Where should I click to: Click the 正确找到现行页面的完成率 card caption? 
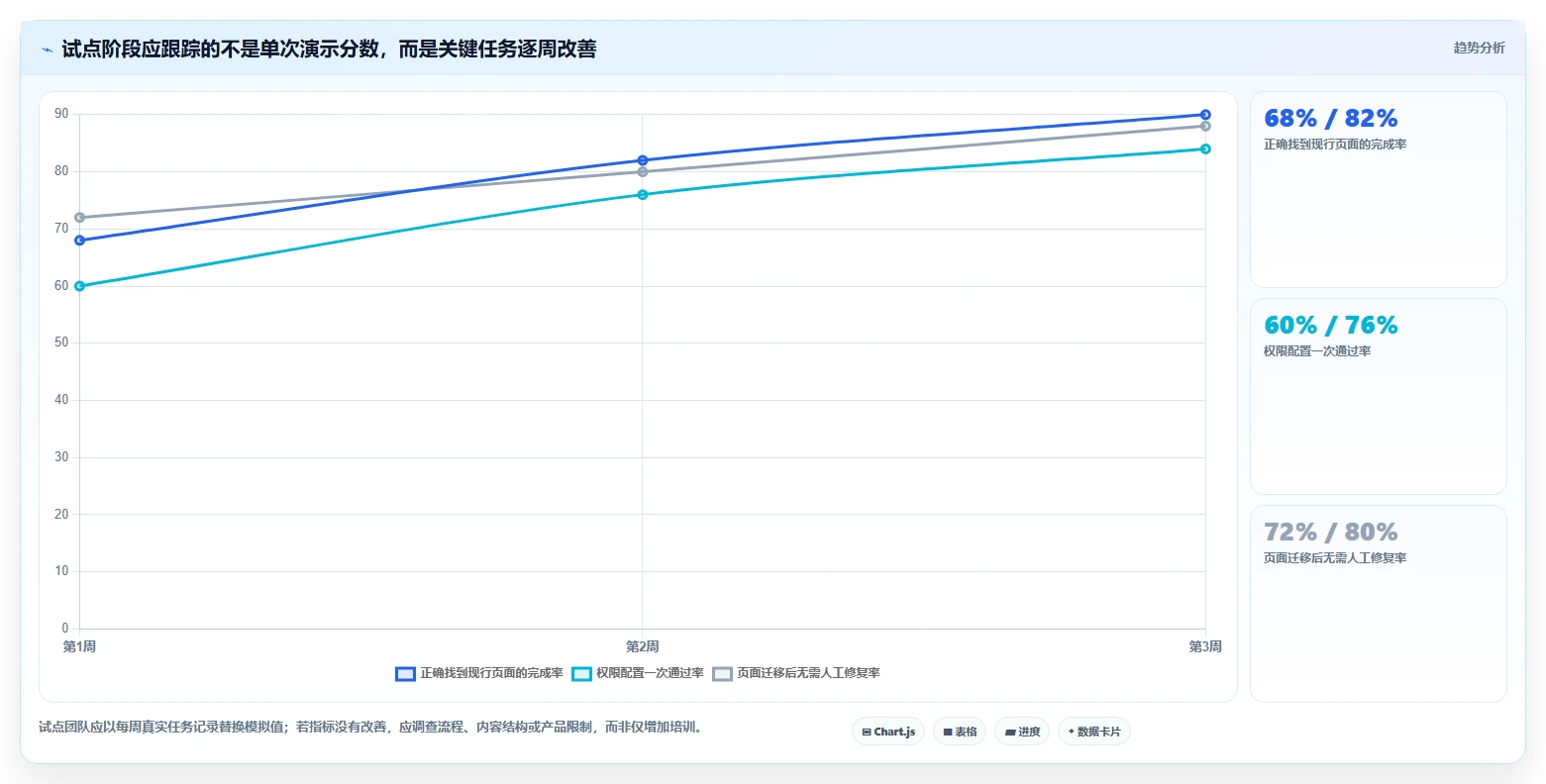tap(1335, 145)
